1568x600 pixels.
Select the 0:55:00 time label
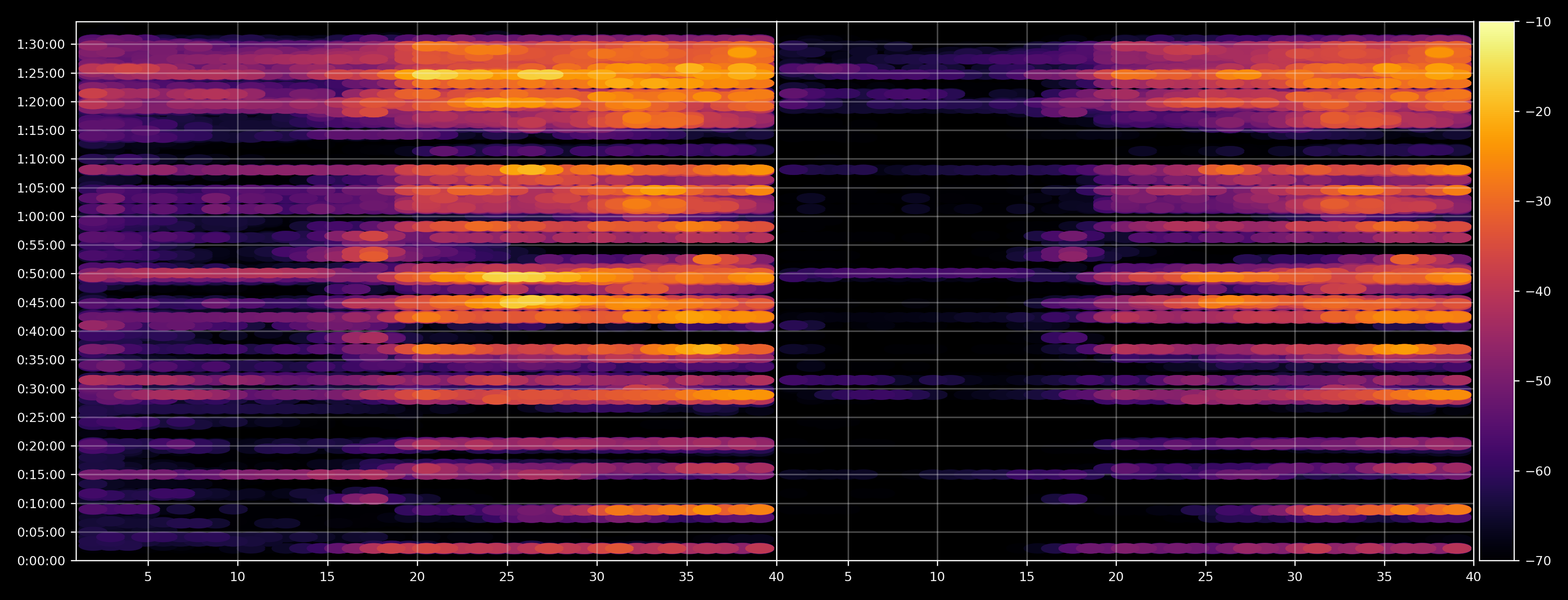tap(41, 245)
